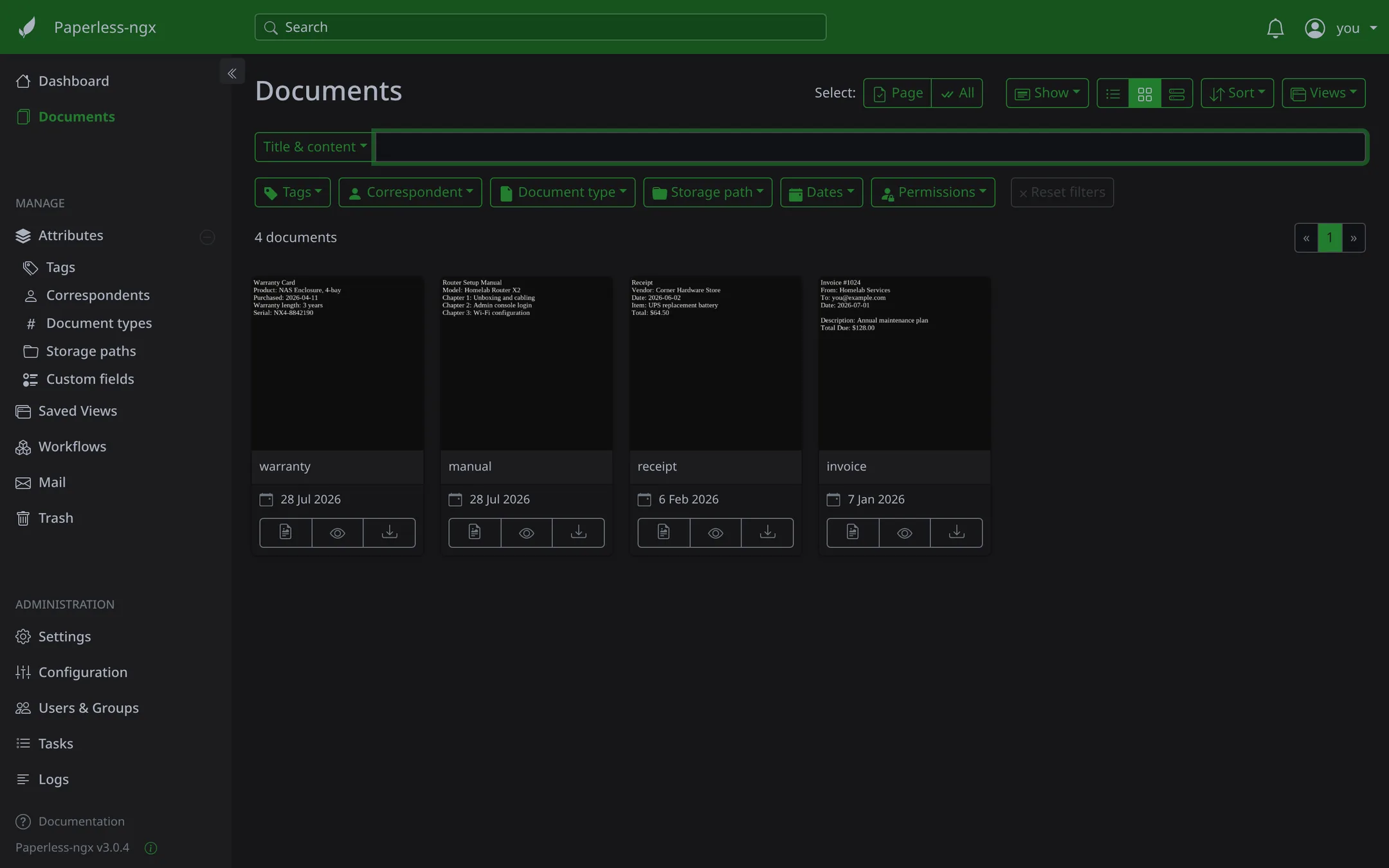Open the you user account menu

1341,28
